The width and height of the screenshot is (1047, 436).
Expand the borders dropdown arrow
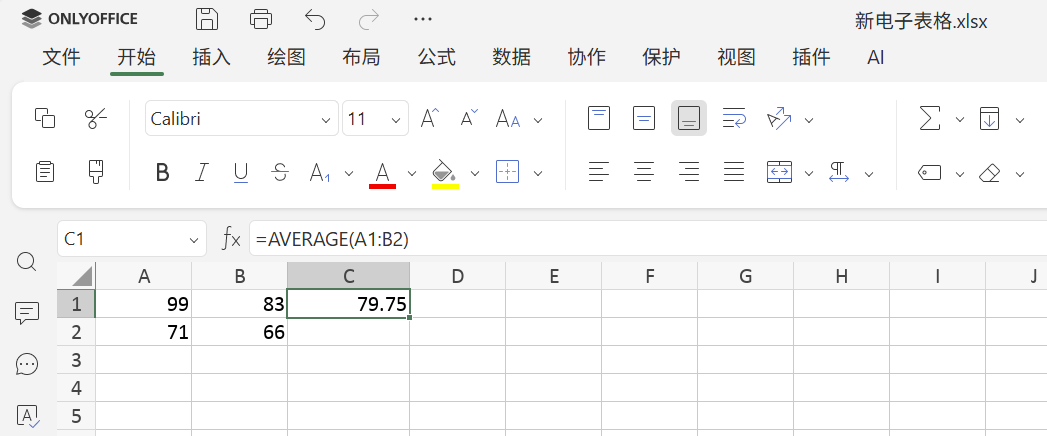coord(538,174)
